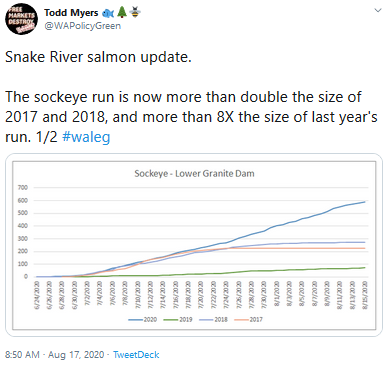The height and width of the screenshot is (365, 388).
Task: Click the 2018 legend entry
Action: [213, 319]
